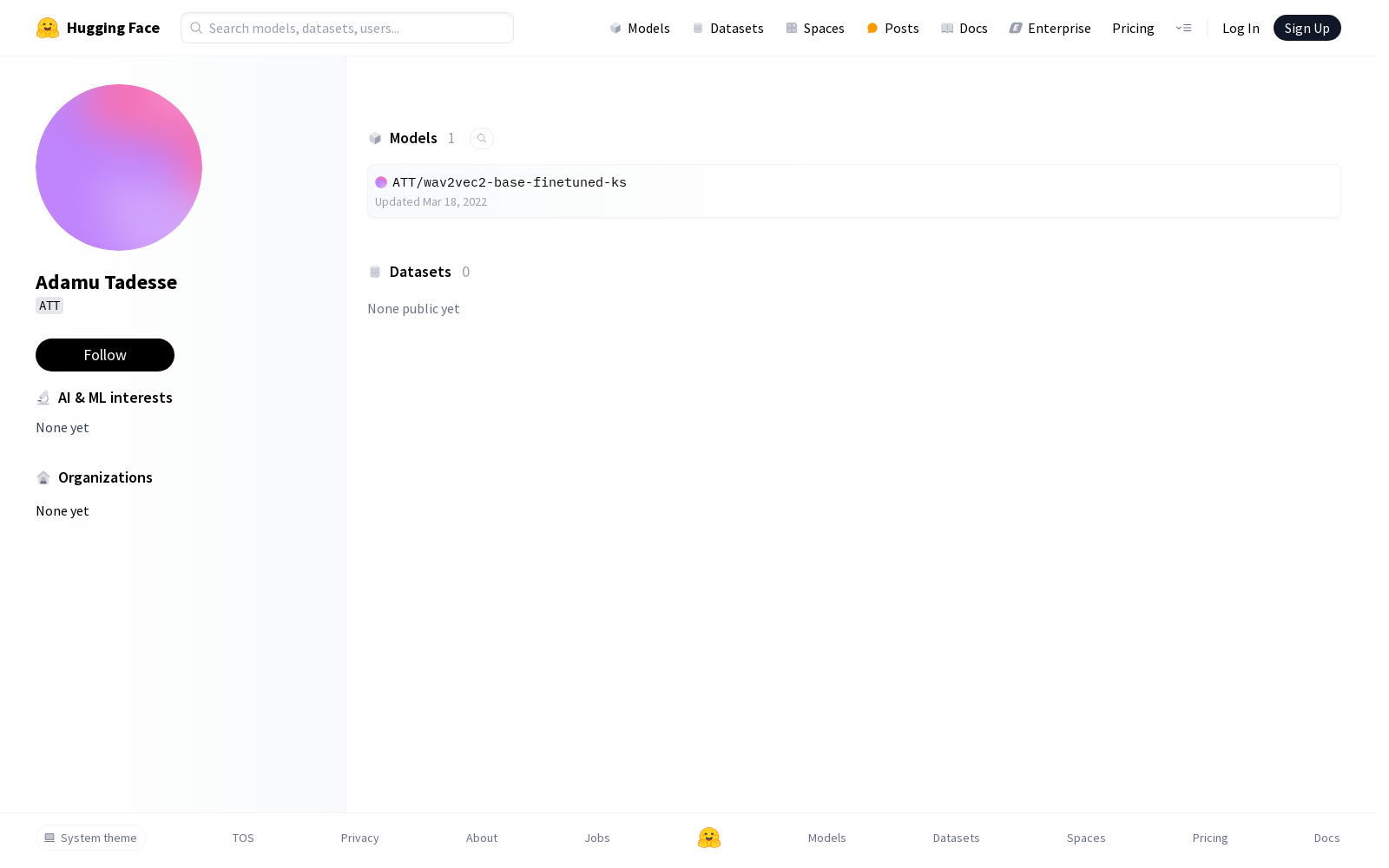Click the Datasets section icon
The width and height of the screenshot is (1389, 868).
375,272
